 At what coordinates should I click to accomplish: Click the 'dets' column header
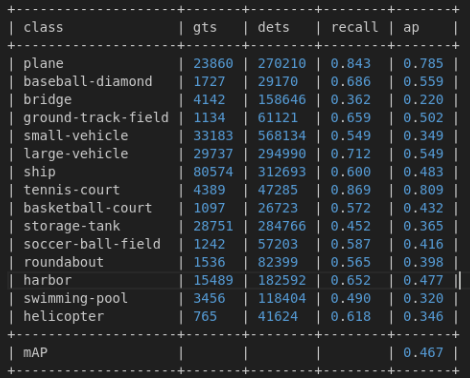click(x=273, y=27)
